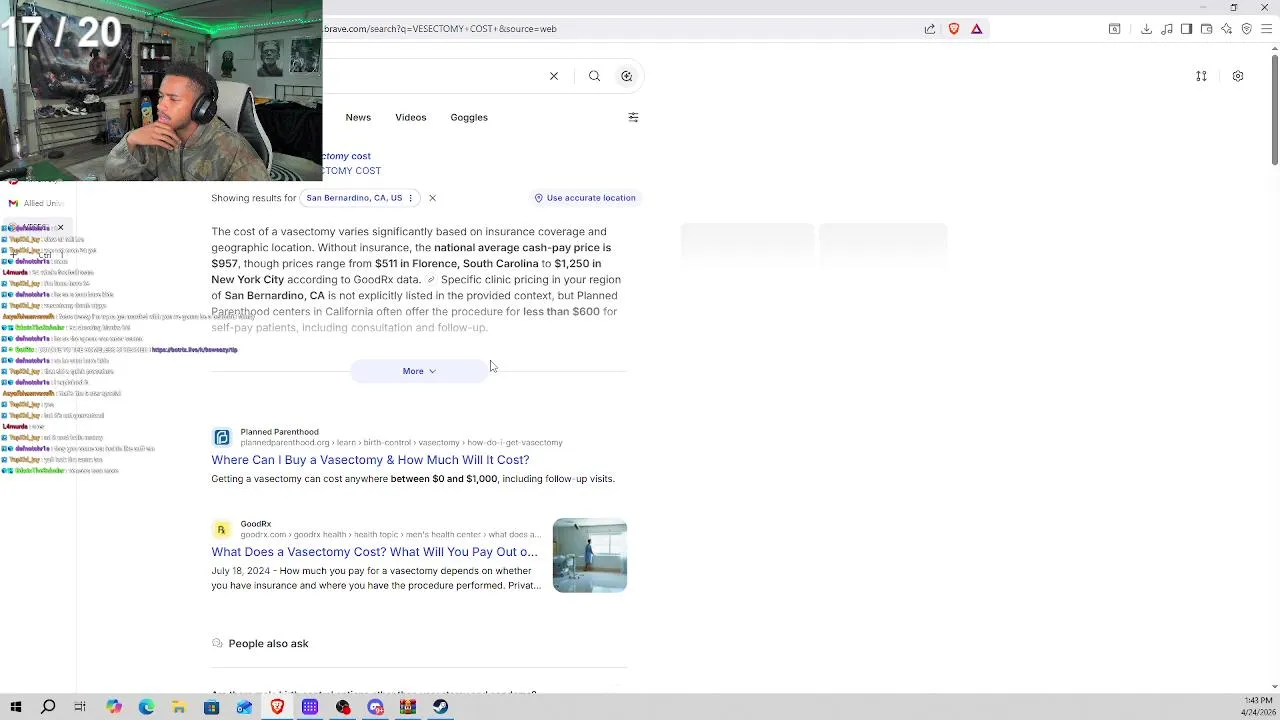The width and height of the screenshot is (1280, 720).
Task: Switch to the Videos tab
Action: [x=410, y=117]
